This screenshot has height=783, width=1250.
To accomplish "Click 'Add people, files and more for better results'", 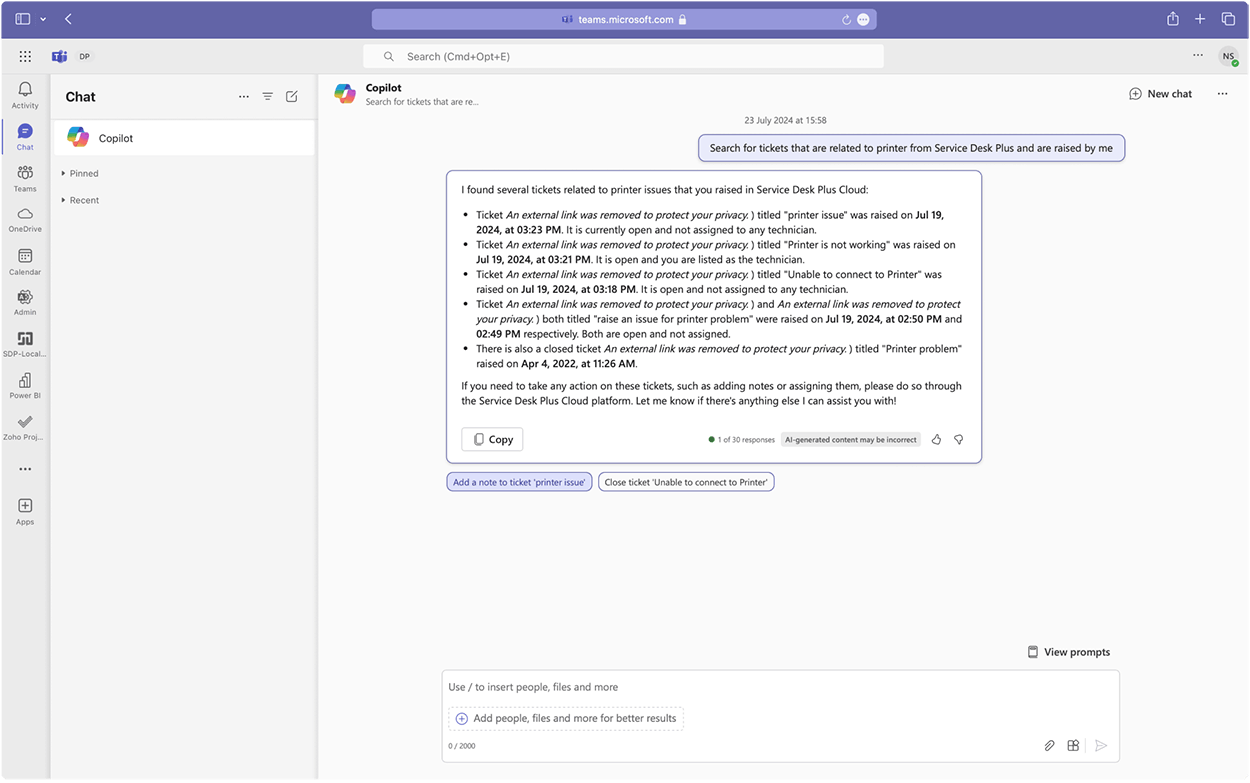I will 566,718.
